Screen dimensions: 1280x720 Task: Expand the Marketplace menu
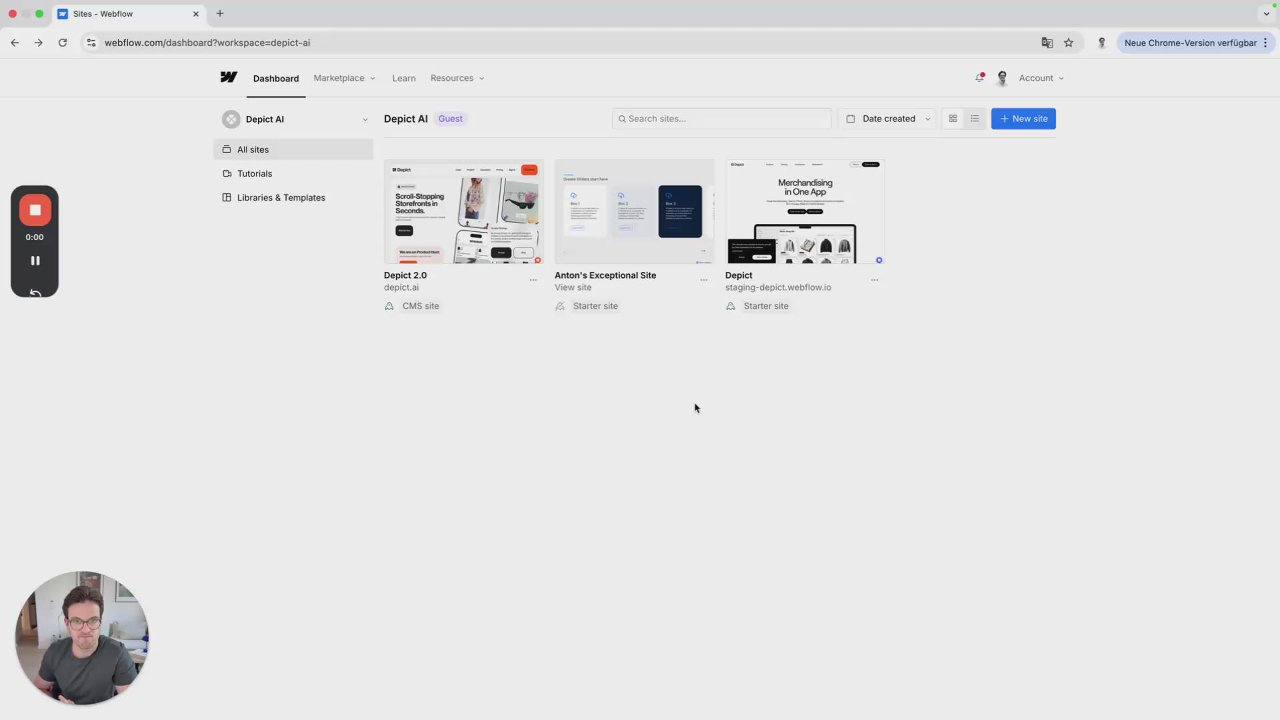point(344,78)
